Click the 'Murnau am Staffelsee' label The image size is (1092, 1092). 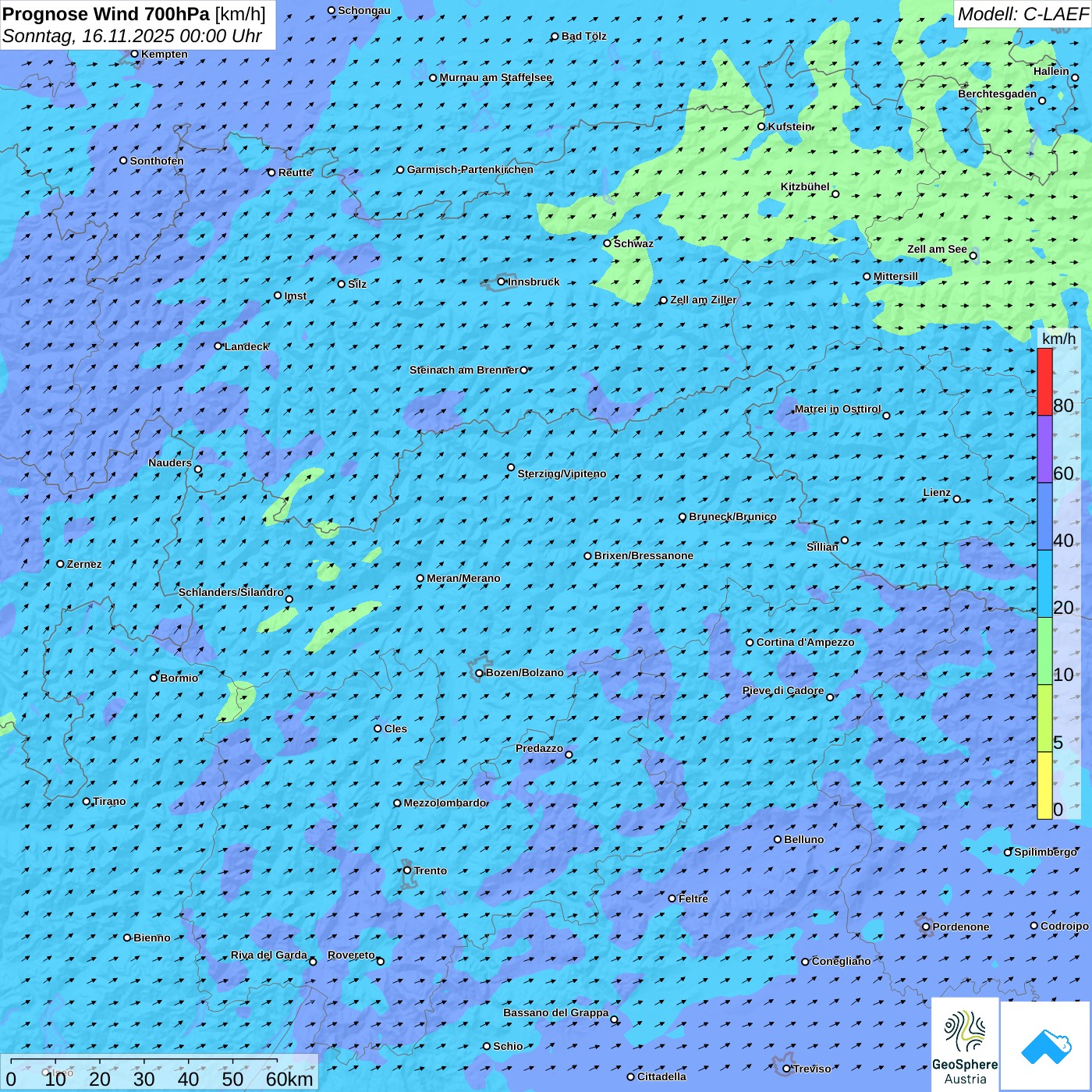click(496, 77)
